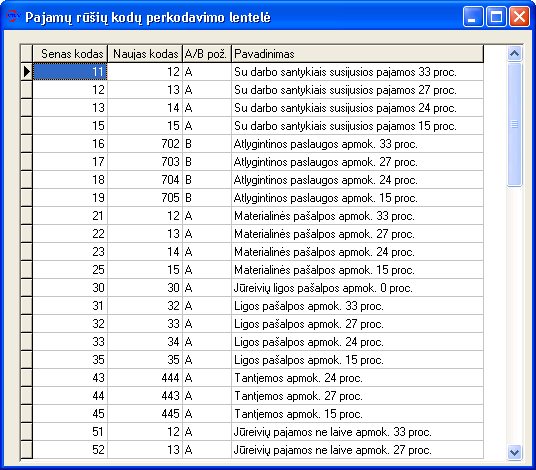Click the application icon in title bar

click(x=12, y=16)
